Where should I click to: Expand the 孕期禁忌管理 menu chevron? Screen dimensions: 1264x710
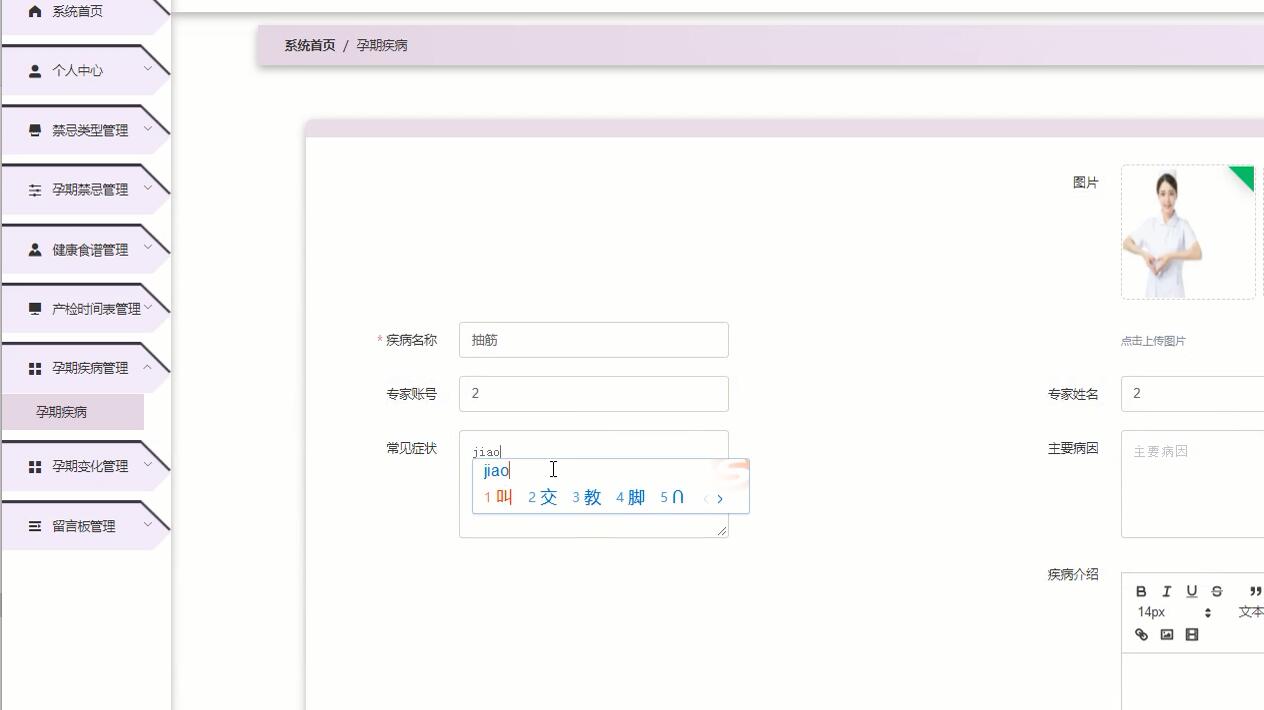[x=148, y=187]
